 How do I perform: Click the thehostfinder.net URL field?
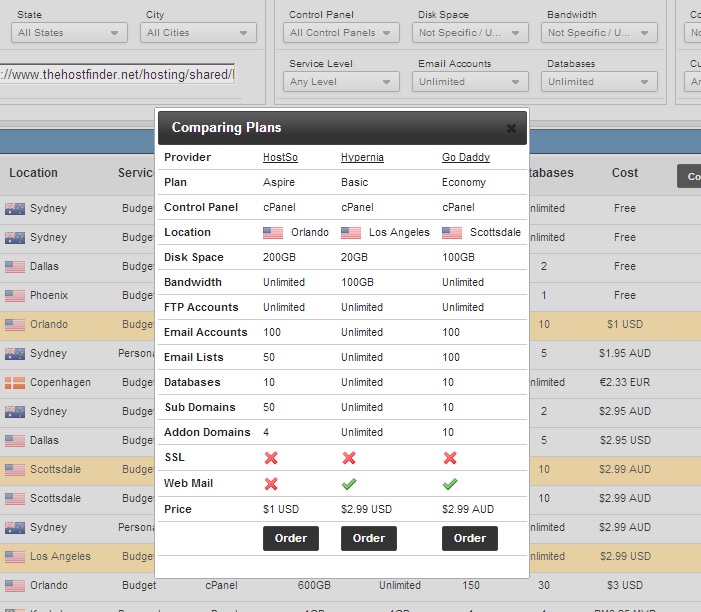click(117, 74)
